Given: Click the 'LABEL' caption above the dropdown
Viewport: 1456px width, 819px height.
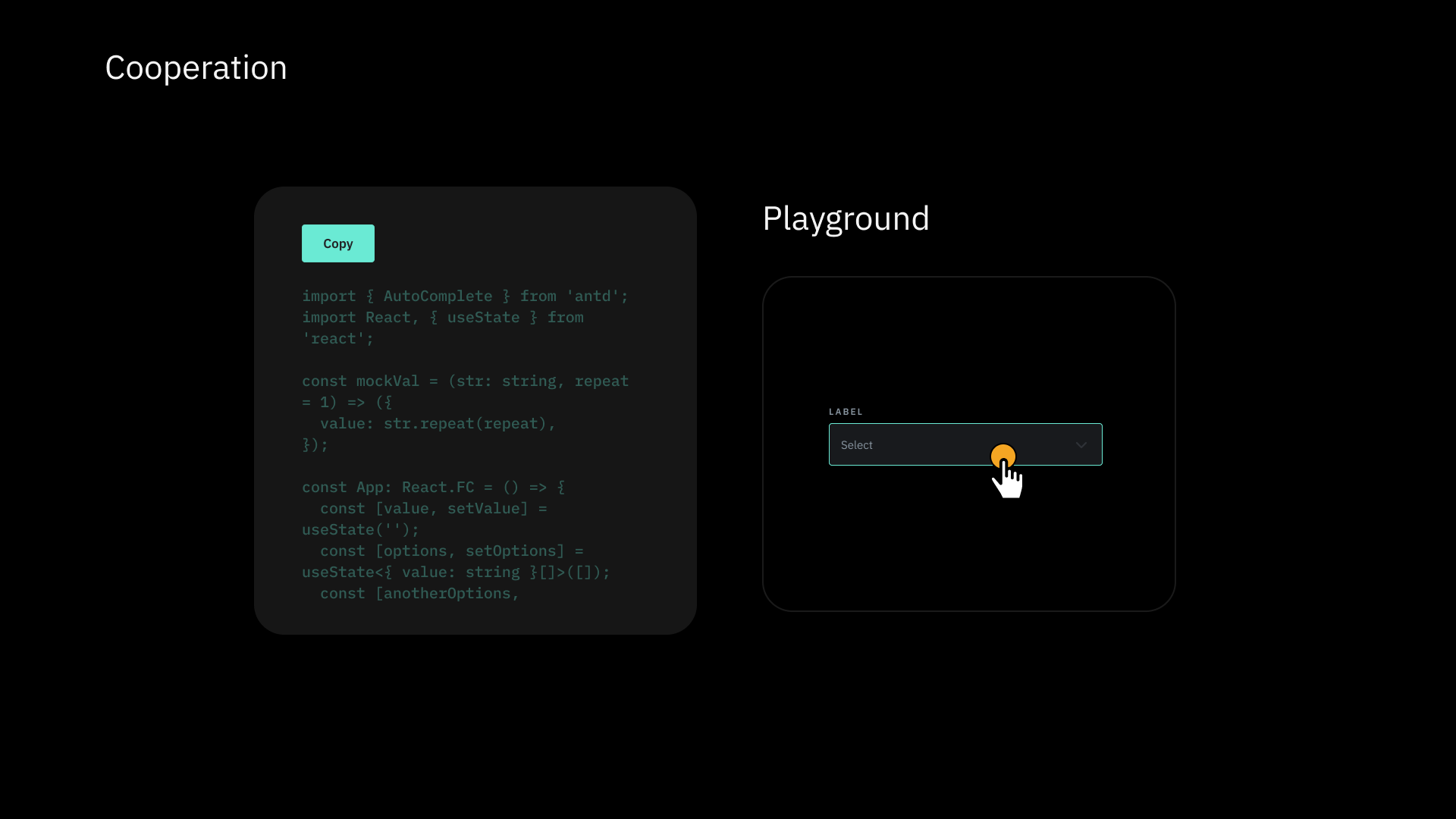Looking at the screenshot, I should [x=846, y=412].
